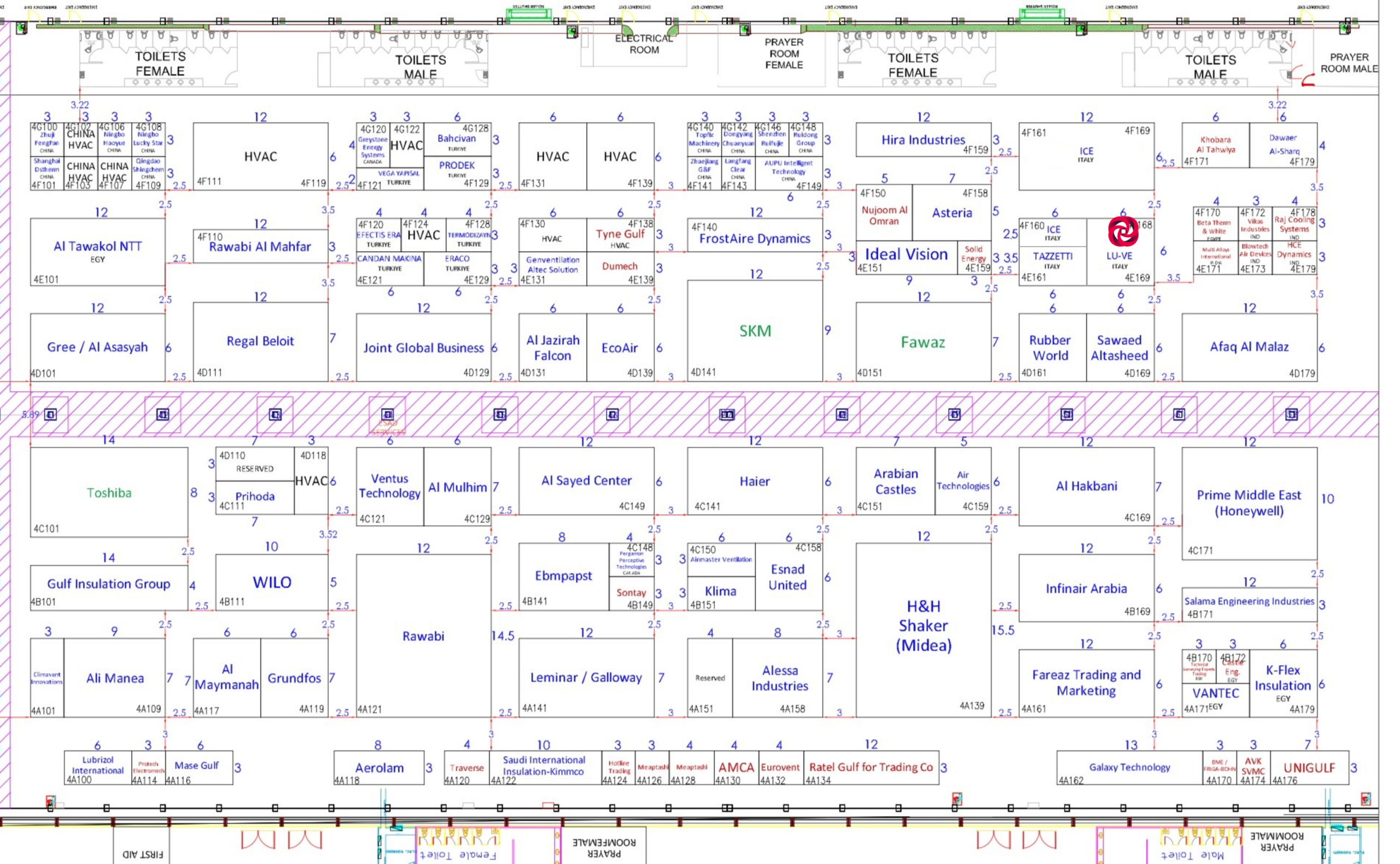Select the Ventus Technology booth name
This screenshot has width=1400, height=864.
point(390,486)
